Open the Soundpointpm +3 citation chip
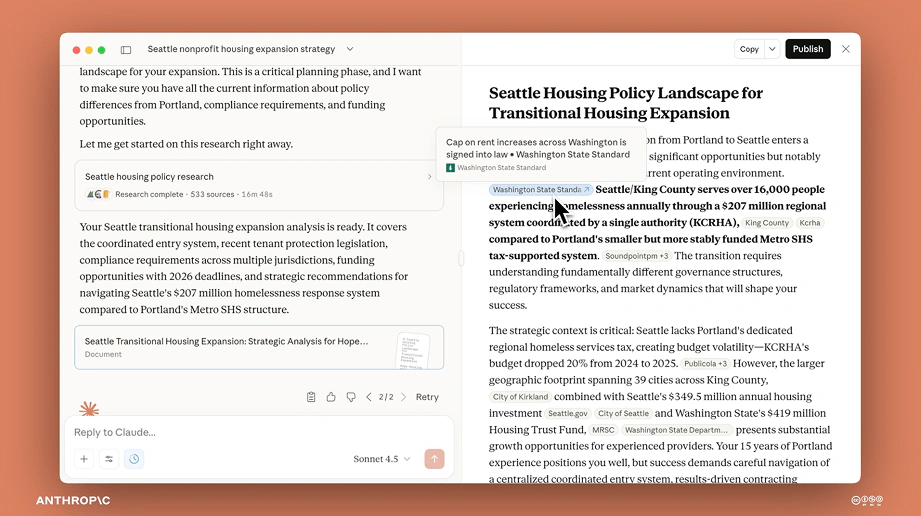The height and width of the screenshot is (516, 921). 636,256
